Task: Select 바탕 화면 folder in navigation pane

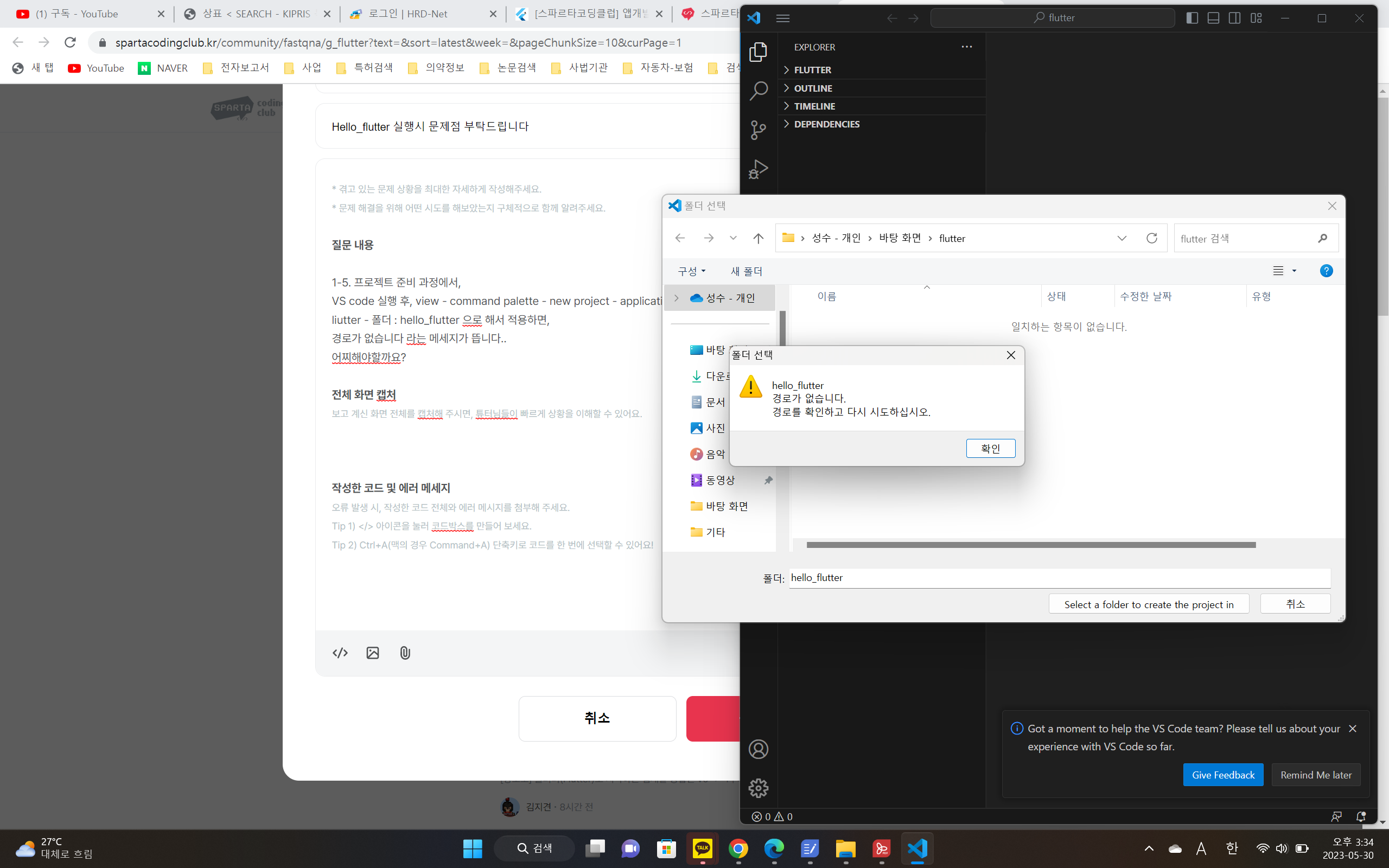Action: pos(718,506)
